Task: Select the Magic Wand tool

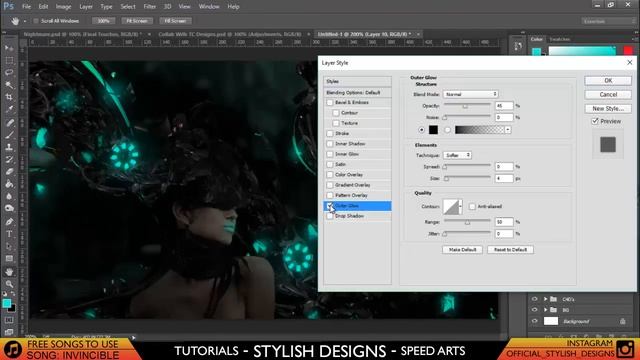Action: [9, 85]
